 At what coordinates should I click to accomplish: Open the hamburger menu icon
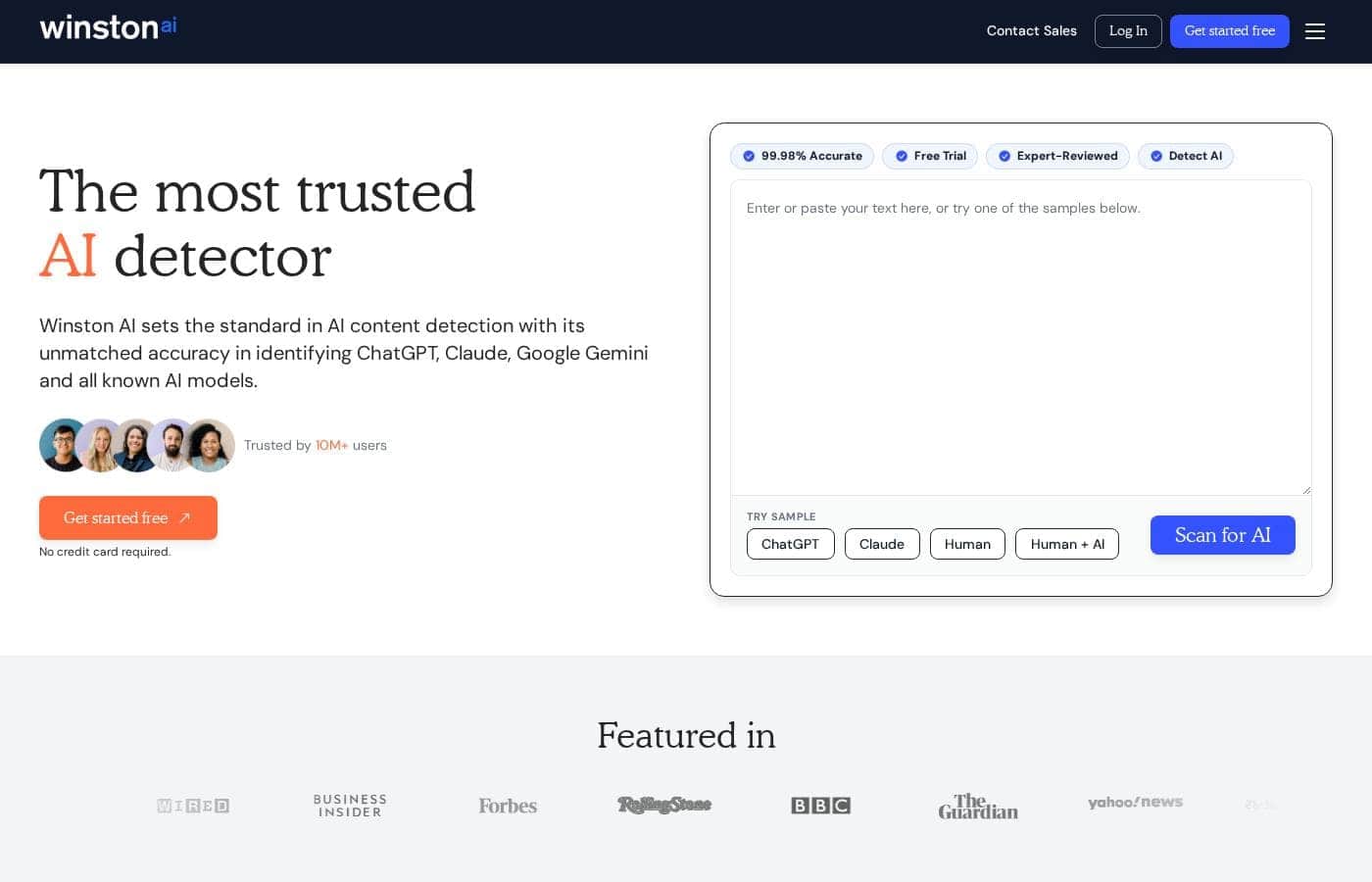click(1315, 31)
